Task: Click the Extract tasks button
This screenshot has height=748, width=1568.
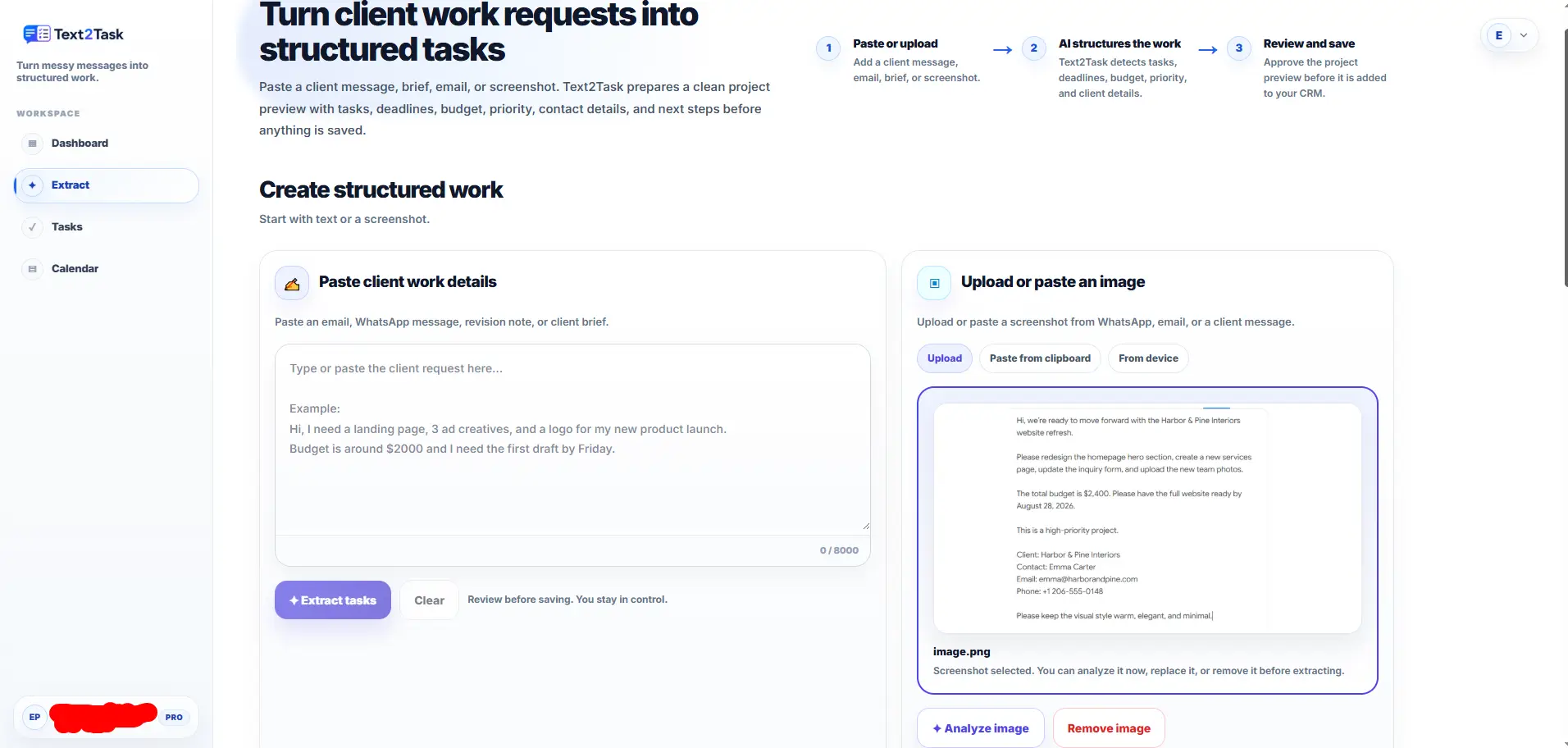Action: [333, 600]
